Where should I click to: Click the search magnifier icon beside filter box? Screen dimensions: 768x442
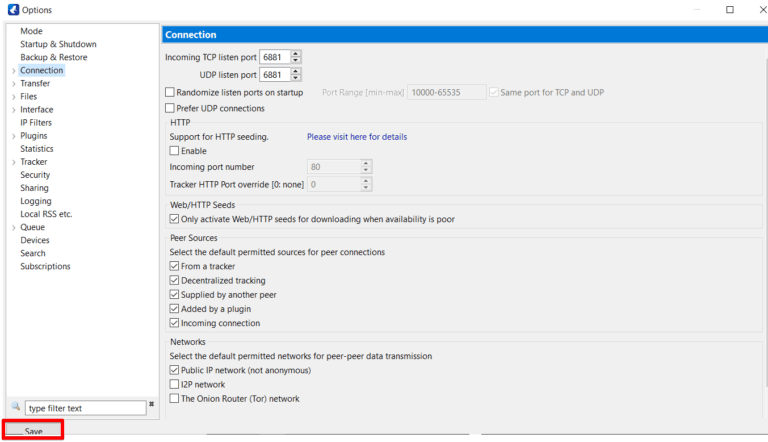(16, 406)
